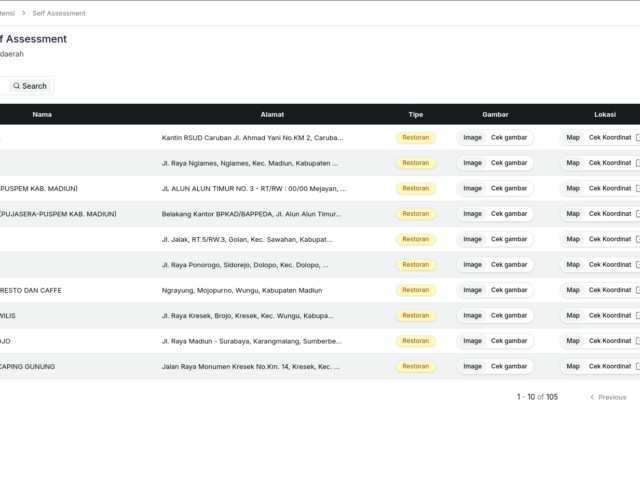Click the Gambar column header
This screenshot has height=480, width=640.
(x=495, y=114)
